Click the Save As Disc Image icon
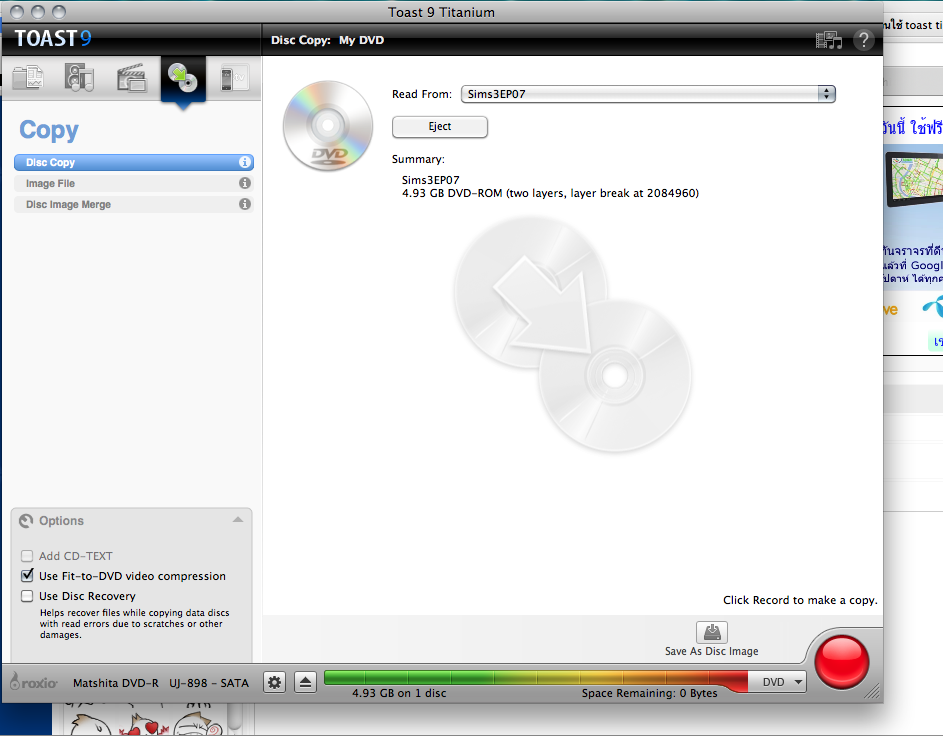The image size is (943, 736). point(712,633)
